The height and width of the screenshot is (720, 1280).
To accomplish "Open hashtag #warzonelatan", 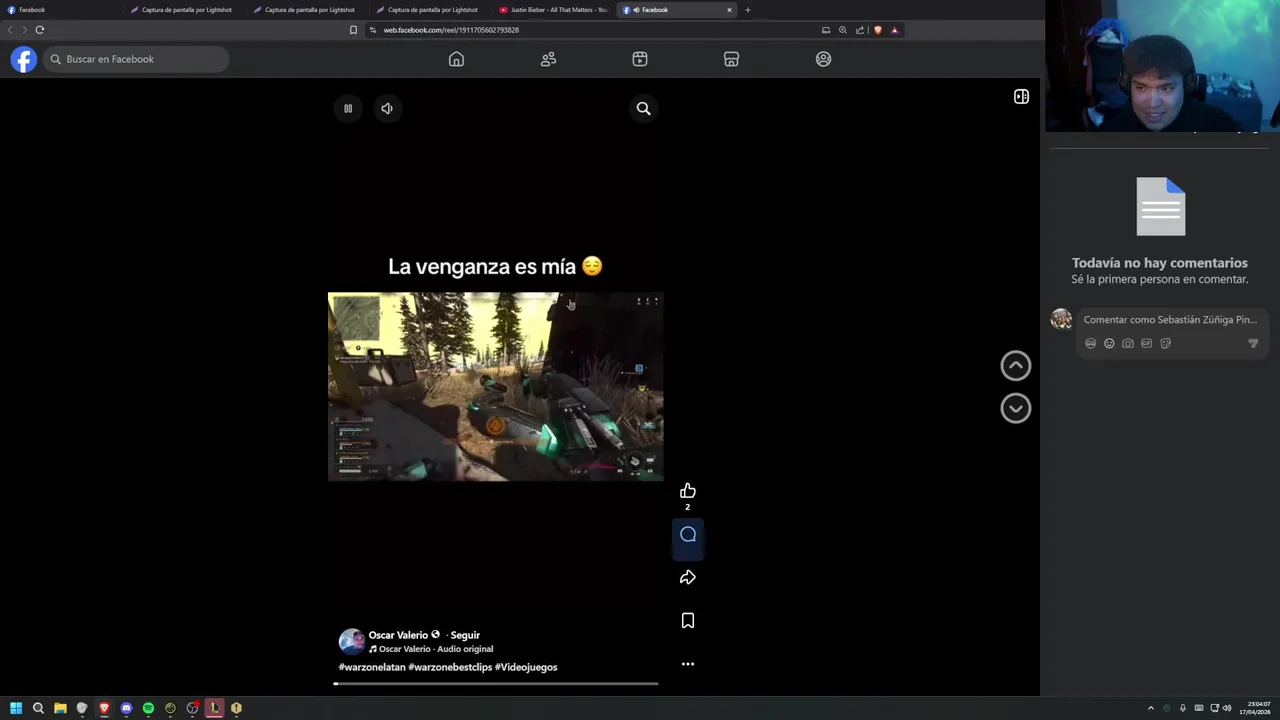I will 372,667.
